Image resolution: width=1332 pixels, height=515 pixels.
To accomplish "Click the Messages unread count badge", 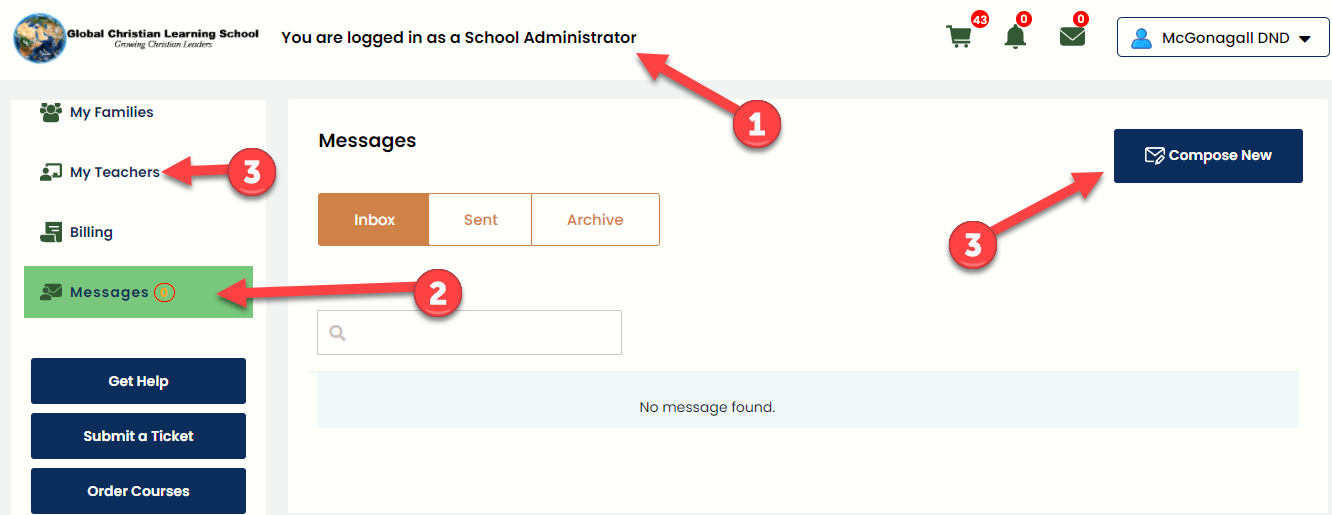I will (x=164, y=292).
